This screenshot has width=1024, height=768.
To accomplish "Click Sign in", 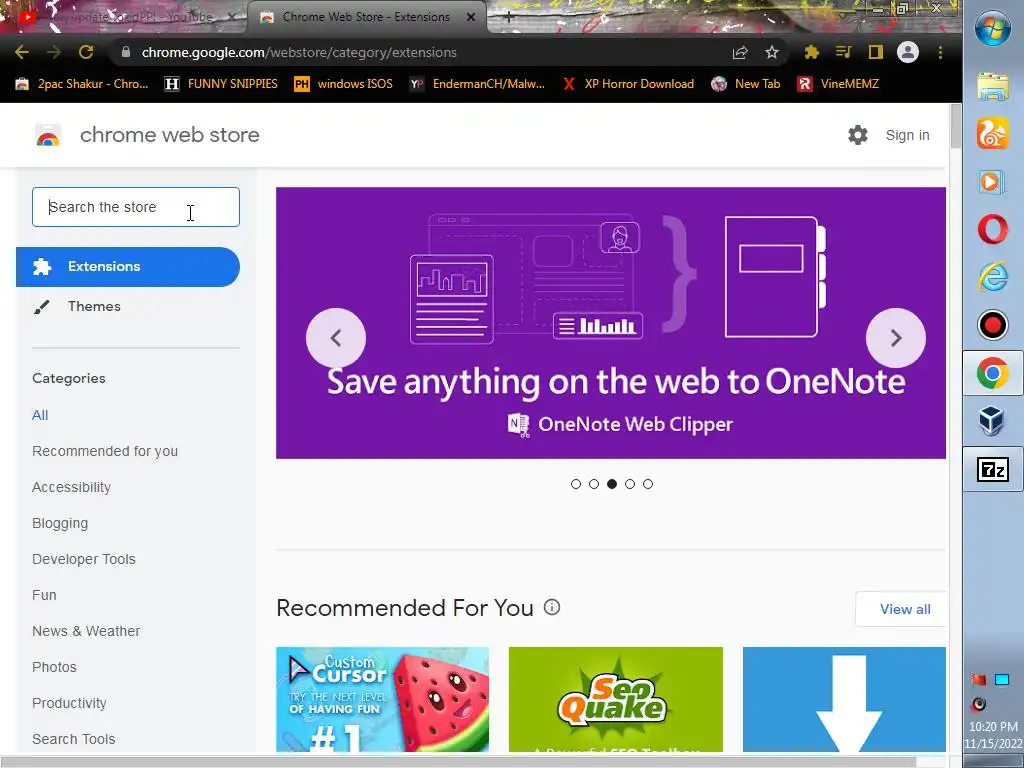I will [x=907, y=135].
